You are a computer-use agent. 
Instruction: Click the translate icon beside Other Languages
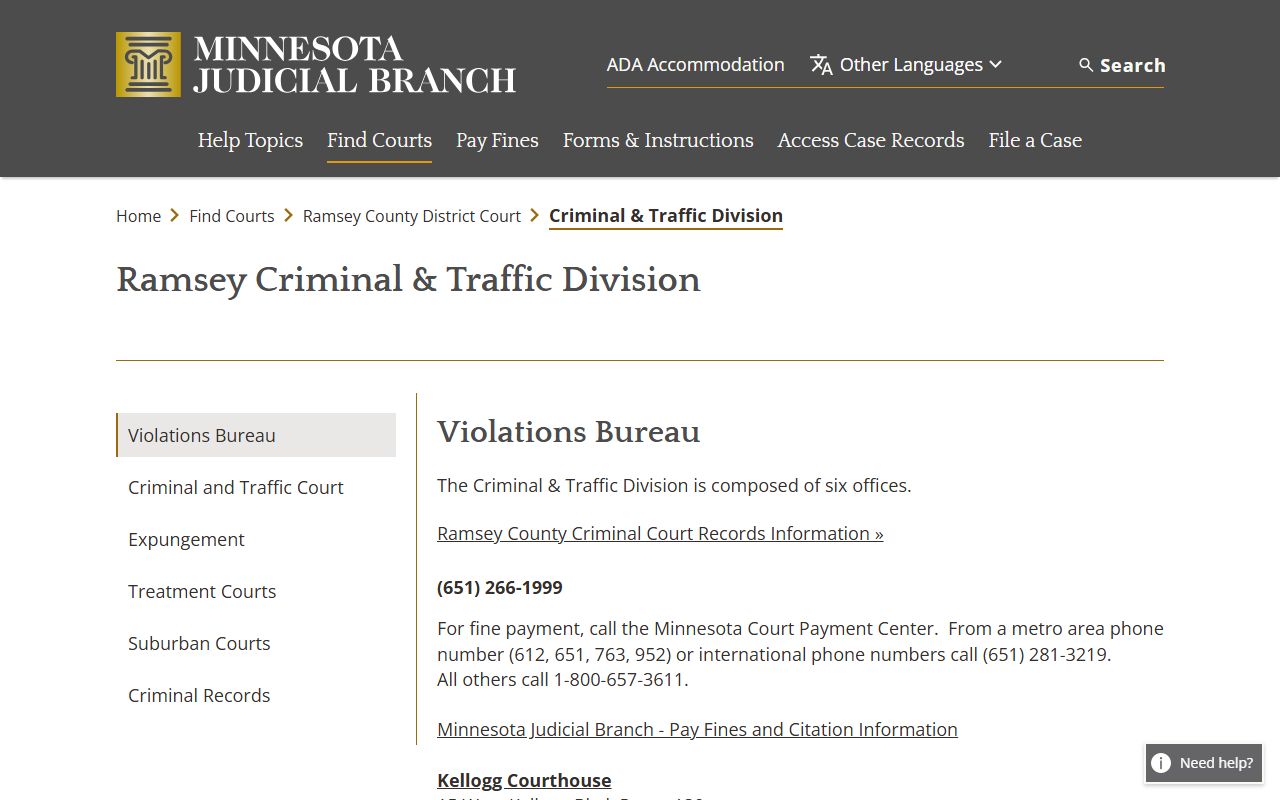(x=821, y=65)
